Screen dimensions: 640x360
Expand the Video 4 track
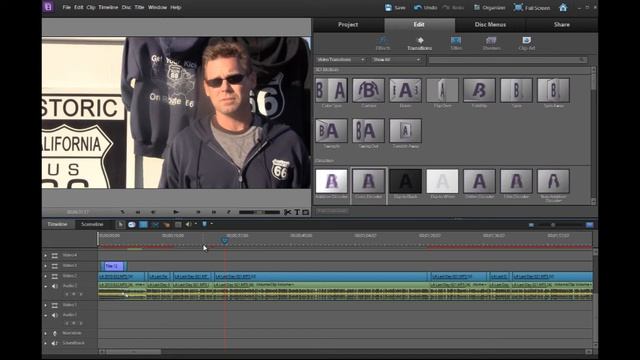pos(46,256)
